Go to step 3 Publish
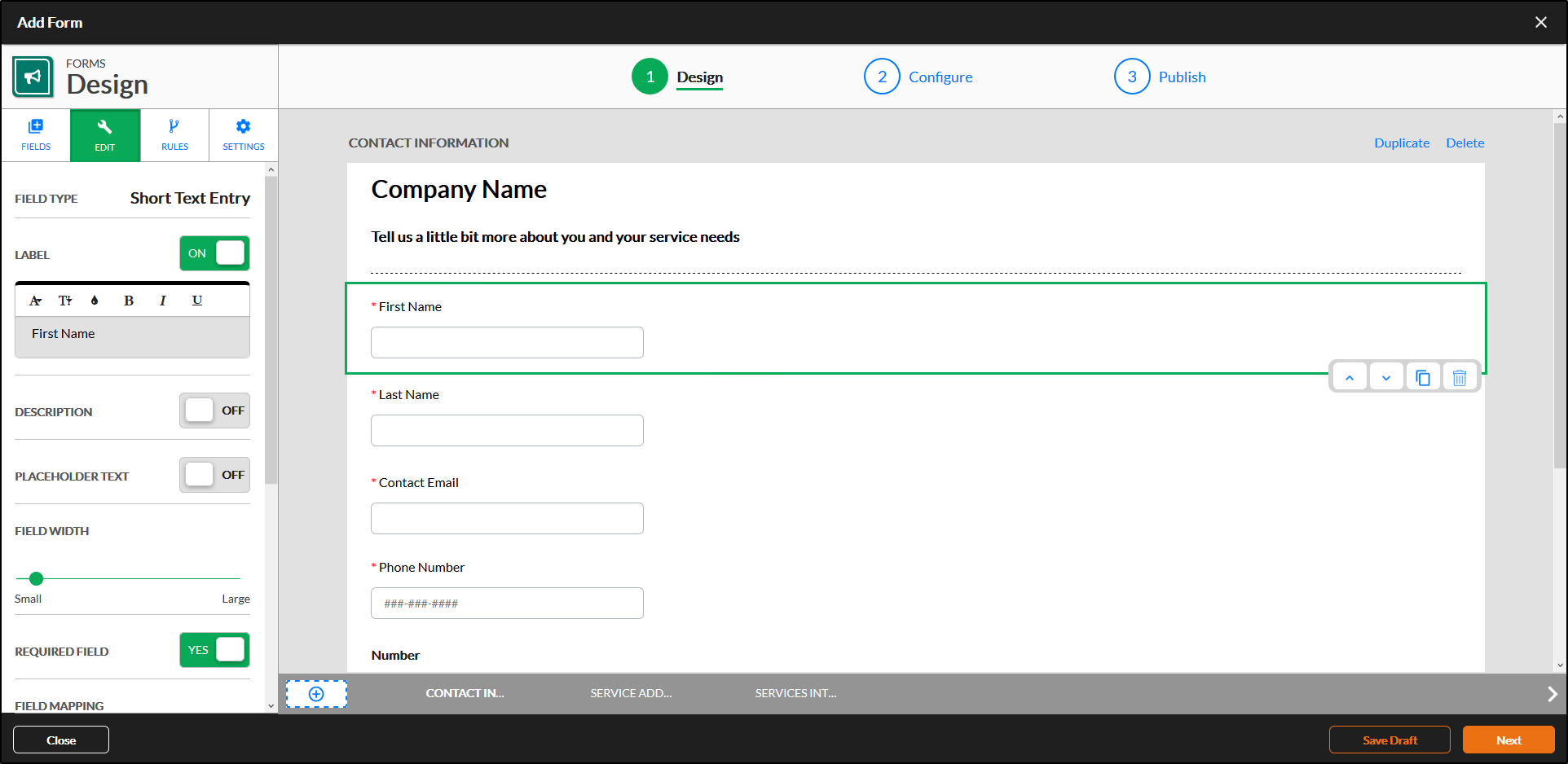This screenshot has width=1568, height=764. tap(1161, 77)
